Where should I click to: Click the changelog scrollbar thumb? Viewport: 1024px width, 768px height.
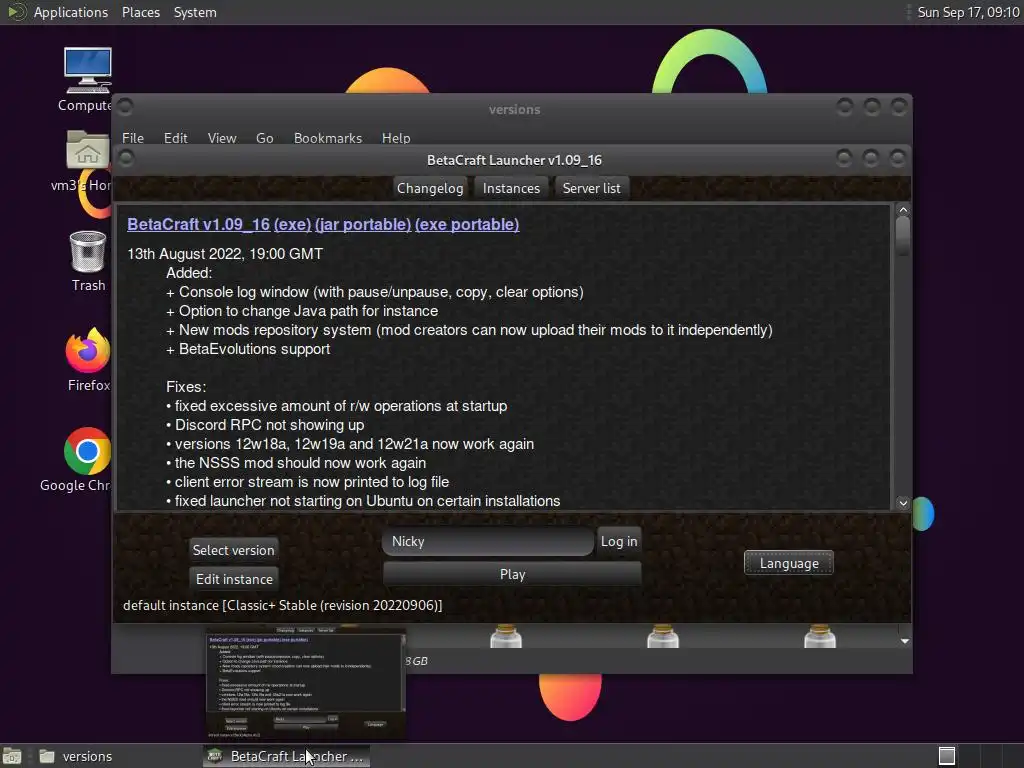903,236
